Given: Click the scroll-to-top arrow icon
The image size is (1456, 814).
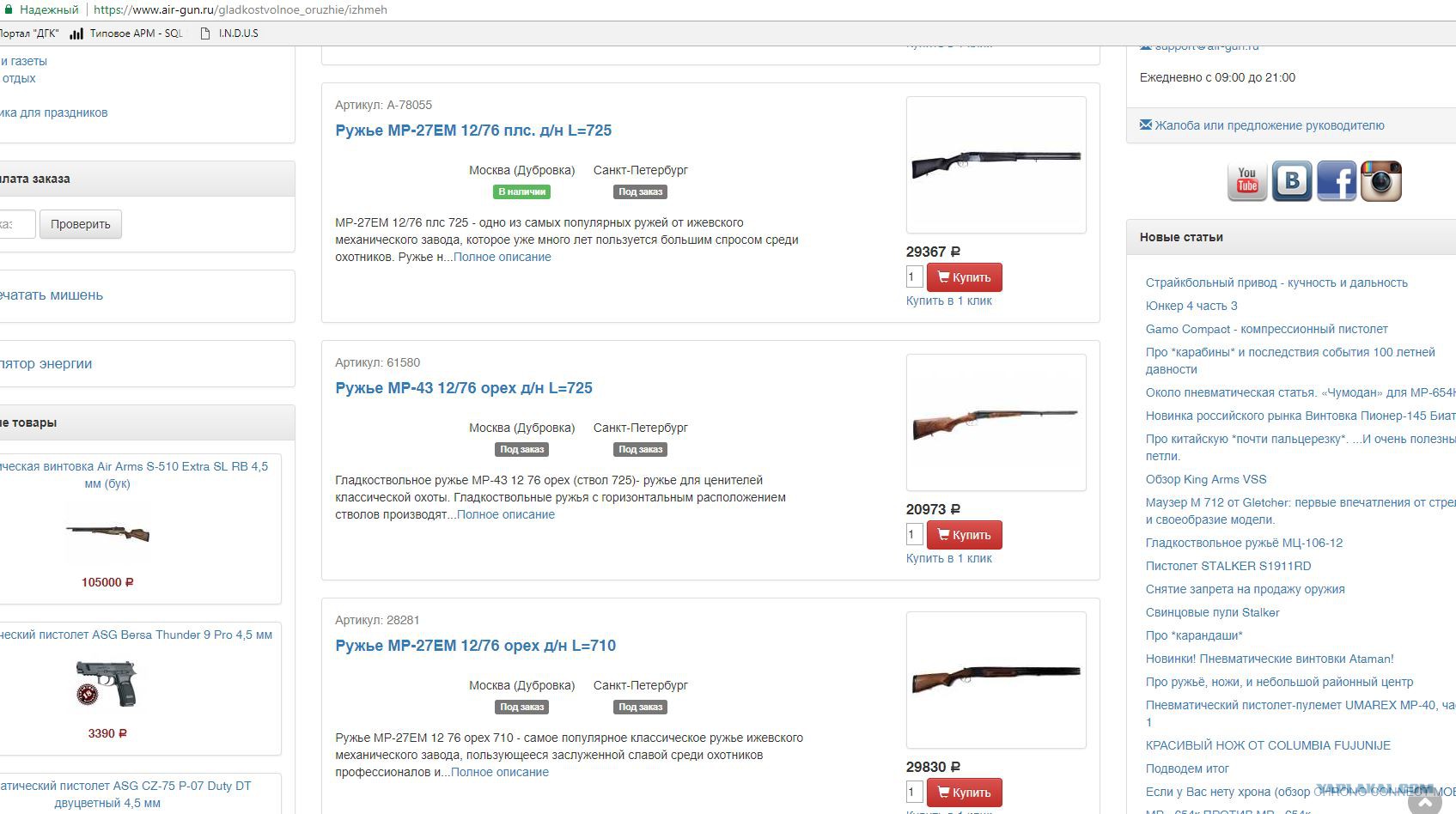Looking at the screenshot, I should point(1425,803).
